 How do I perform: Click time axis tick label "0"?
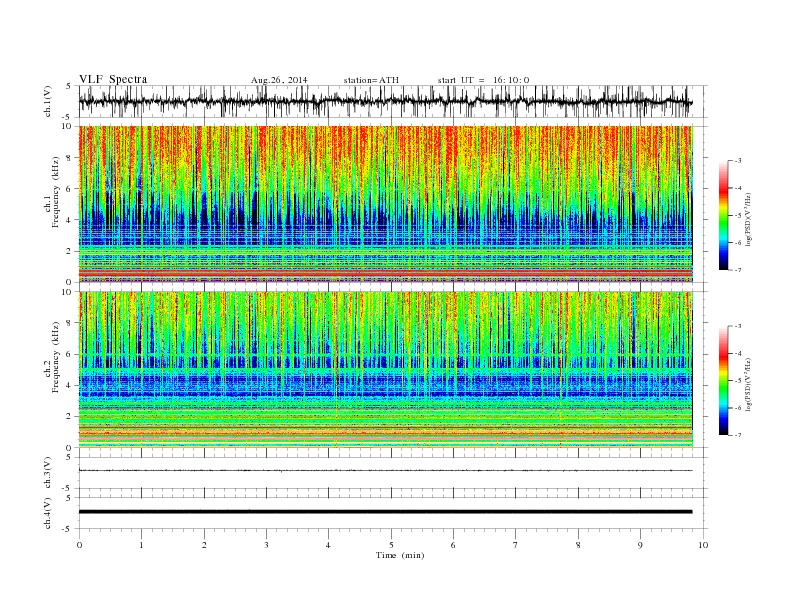79,545
